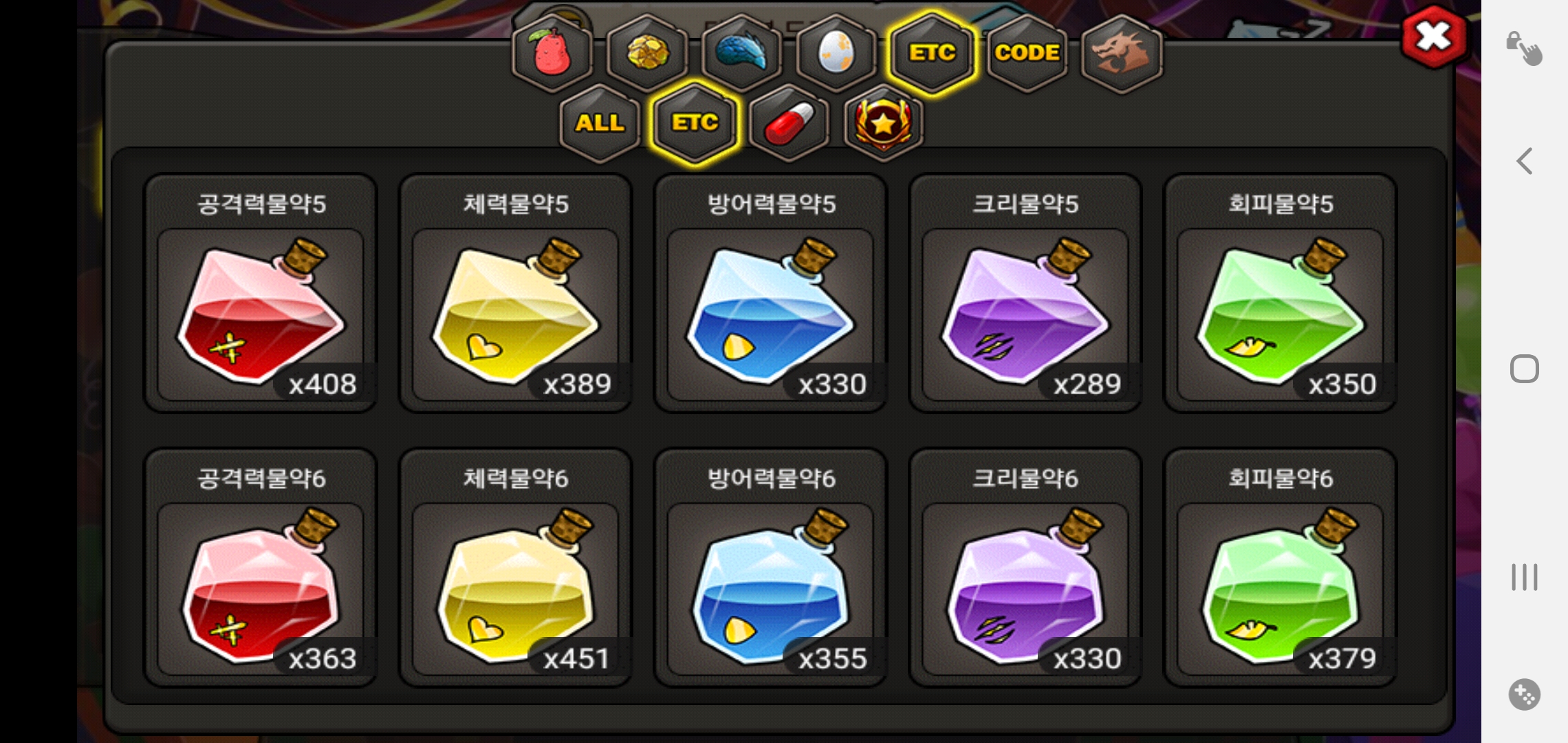The width and height of the screenshot is (1568, 743).
Task: Close the inventory with red X
Action: (1434, 37)
